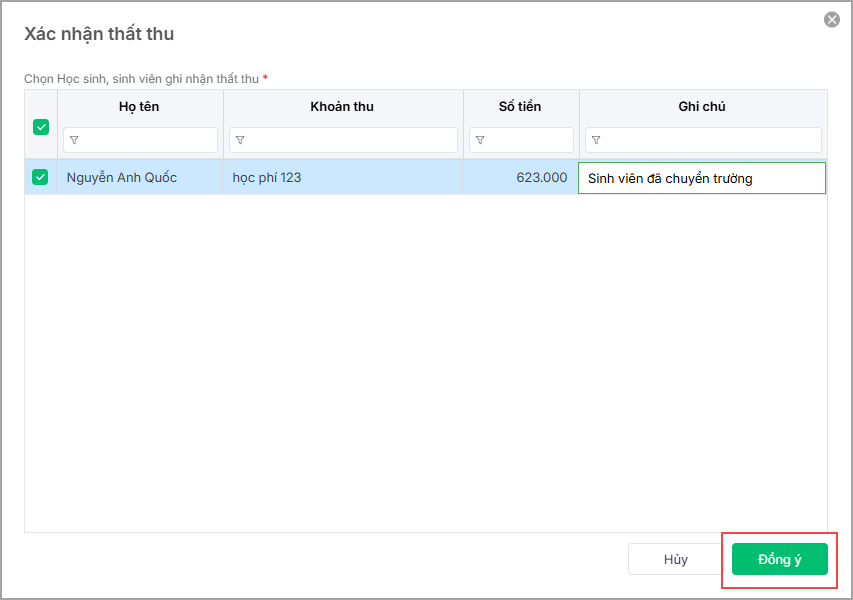This screenshot has width=853, height=600.
Task: Click the filter icon under Họ tên
Action: pyautogui.click(x=74, y=140)
